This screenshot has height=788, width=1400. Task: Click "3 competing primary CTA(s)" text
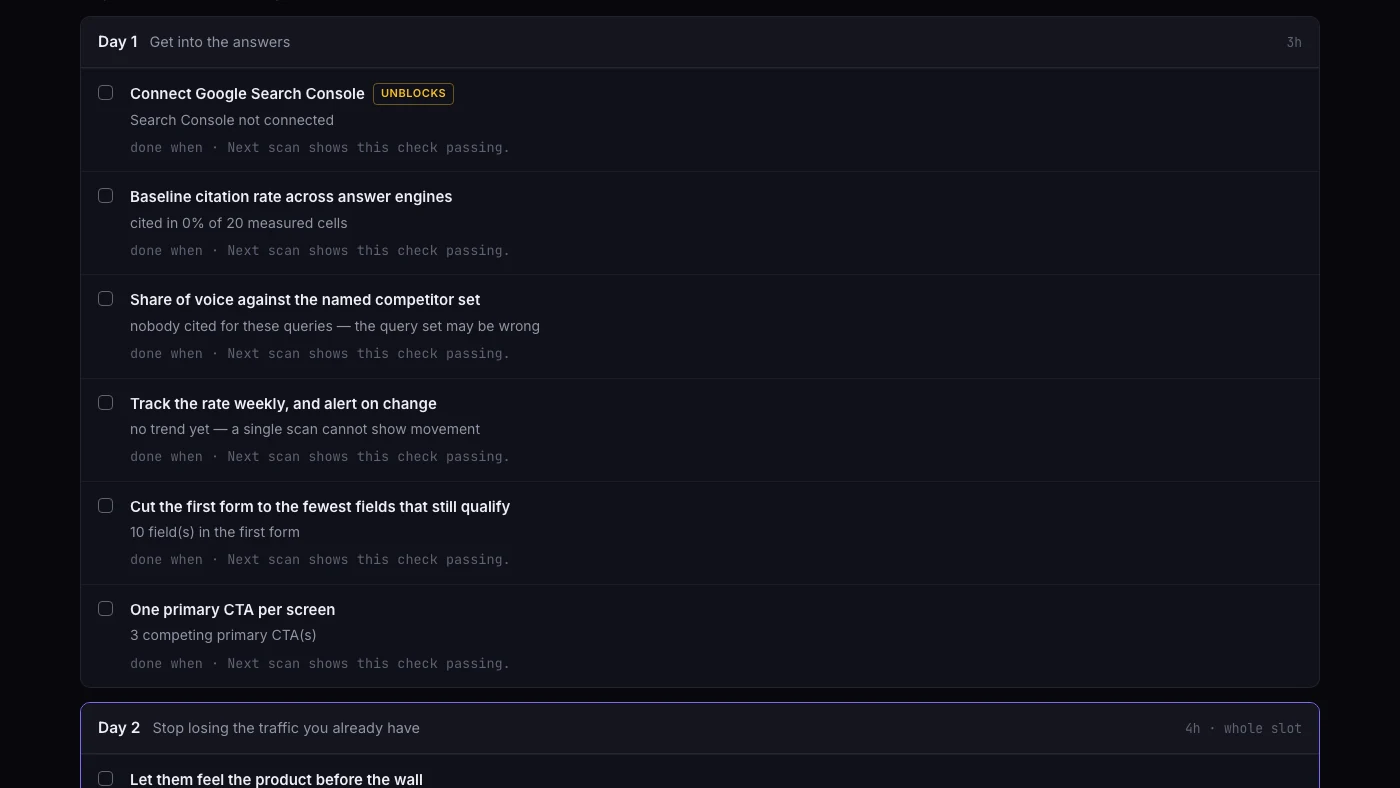pyautogui.click(x=223, y=635)
